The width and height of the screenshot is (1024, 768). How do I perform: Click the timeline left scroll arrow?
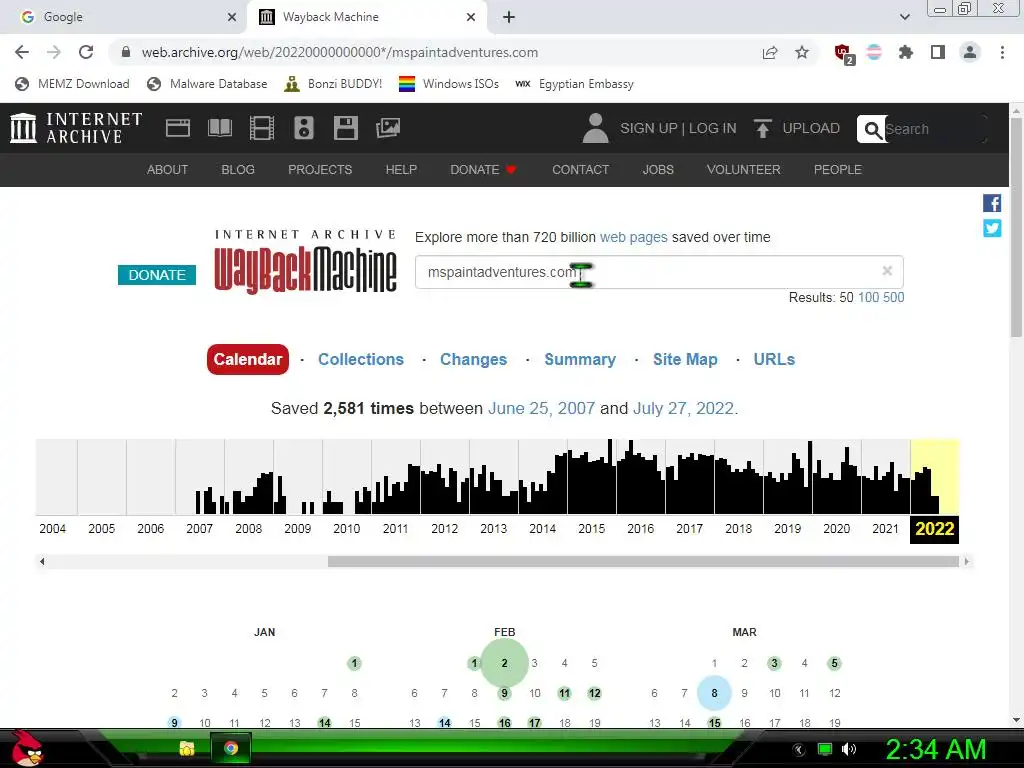(42, 561)
